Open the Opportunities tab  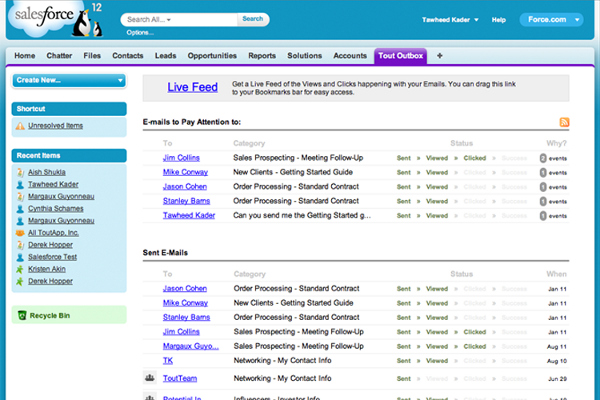click(x=212, y=56)
